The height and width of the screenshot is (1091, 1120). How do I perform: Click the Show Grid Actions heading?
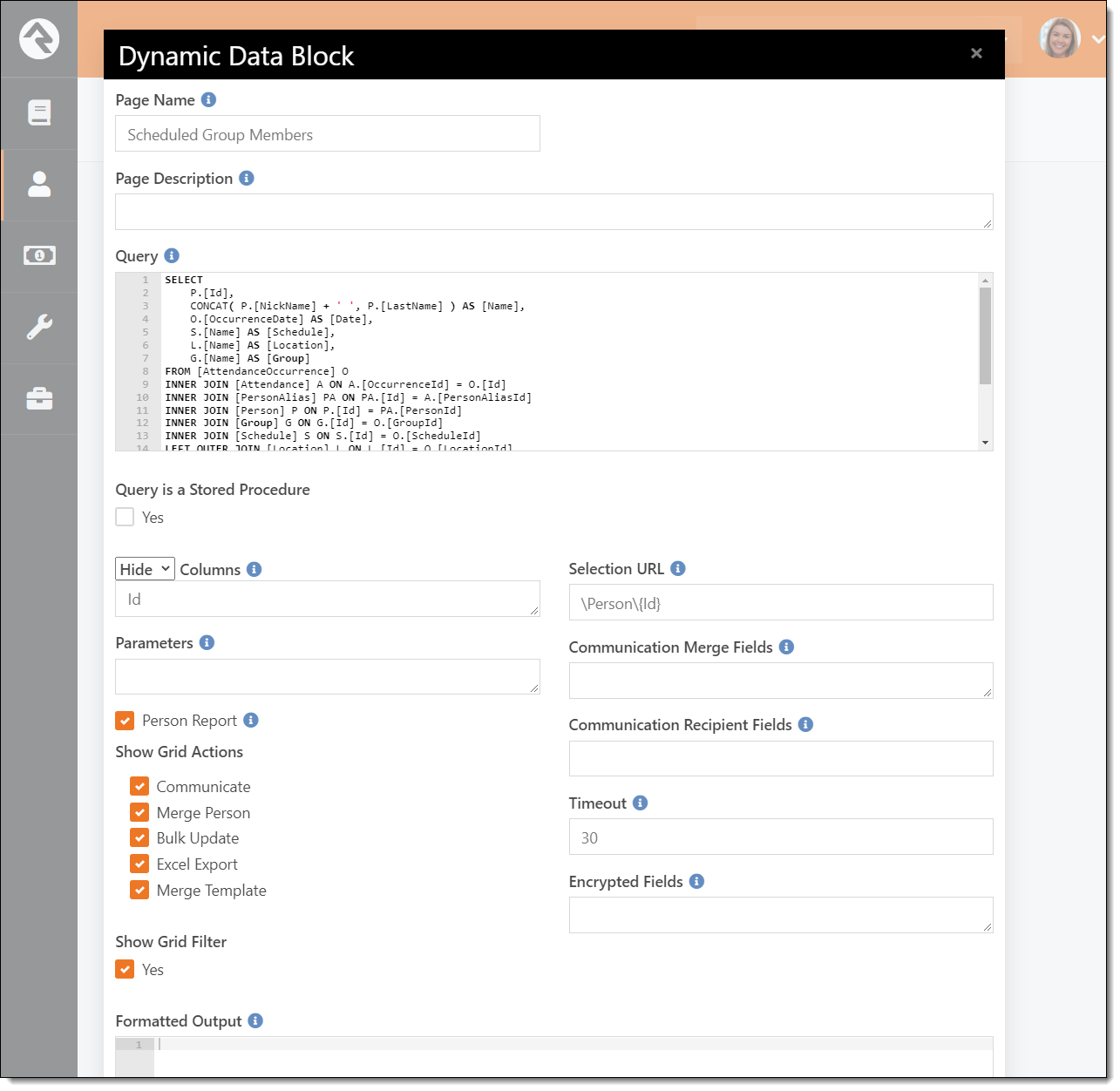click(180, 751)
